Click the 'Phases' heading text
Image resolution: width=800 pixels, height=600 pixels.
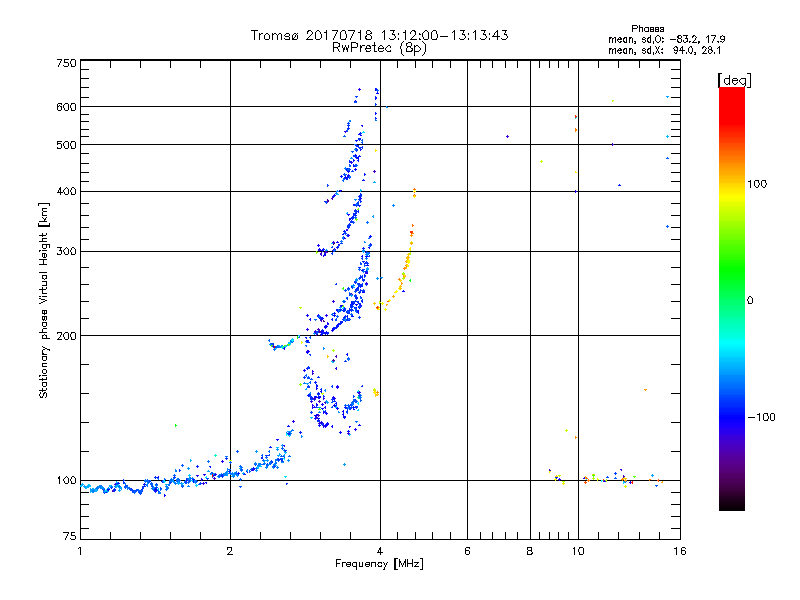647,29
